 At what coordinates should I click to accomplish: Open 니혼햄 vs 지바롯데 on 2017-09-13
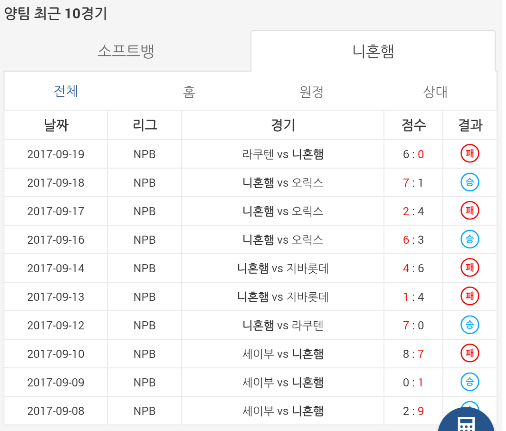pos(283,297)
